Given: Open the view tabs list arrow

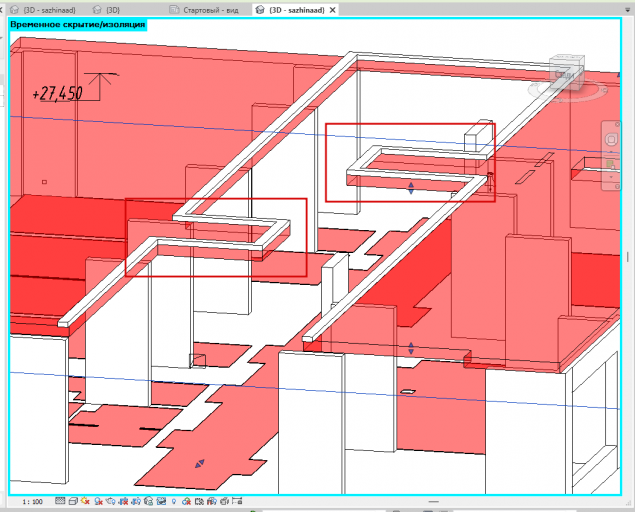Looking at the screenshot, I should tap(628, 10).
